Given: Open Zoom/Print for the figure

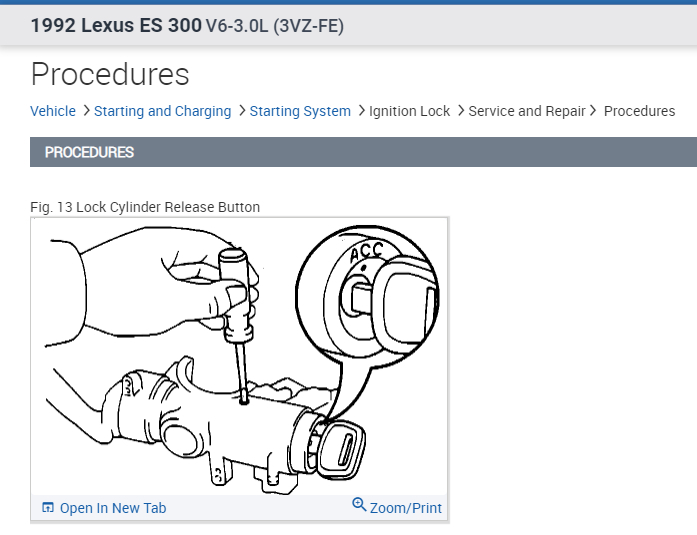Looking at the screenshot, I should [405, 508].
